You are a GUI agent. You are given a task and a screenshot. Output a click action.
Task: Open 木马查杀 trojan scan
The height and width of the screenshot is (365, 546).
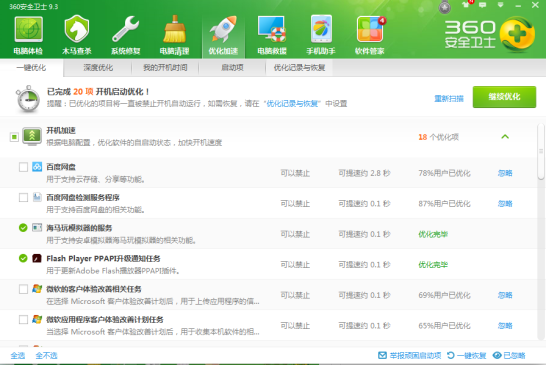(77, 35)
